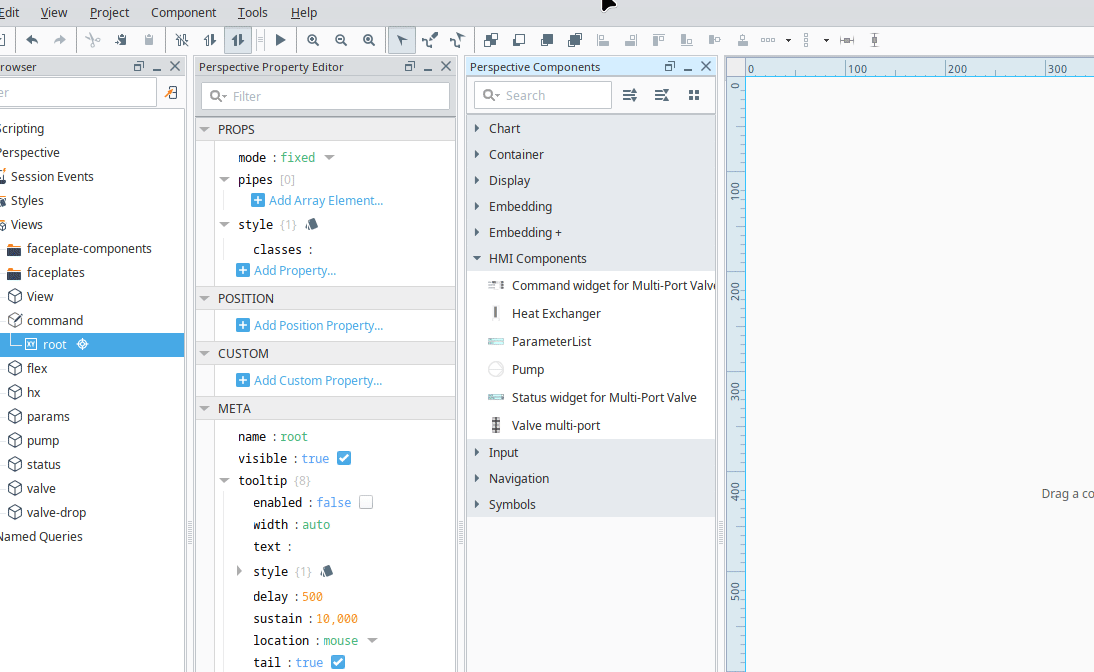
Task: Zoom out of the view canvas
Action: [x=341, y=40]
